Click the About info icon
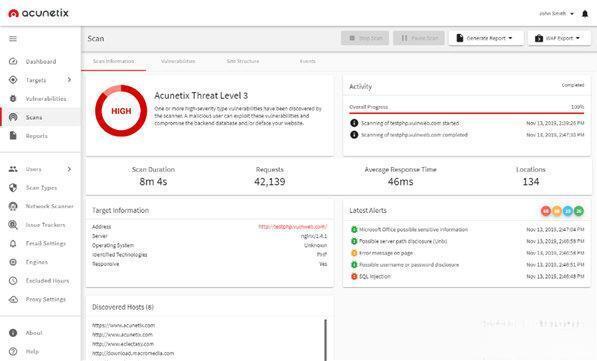 coord(13,333)
